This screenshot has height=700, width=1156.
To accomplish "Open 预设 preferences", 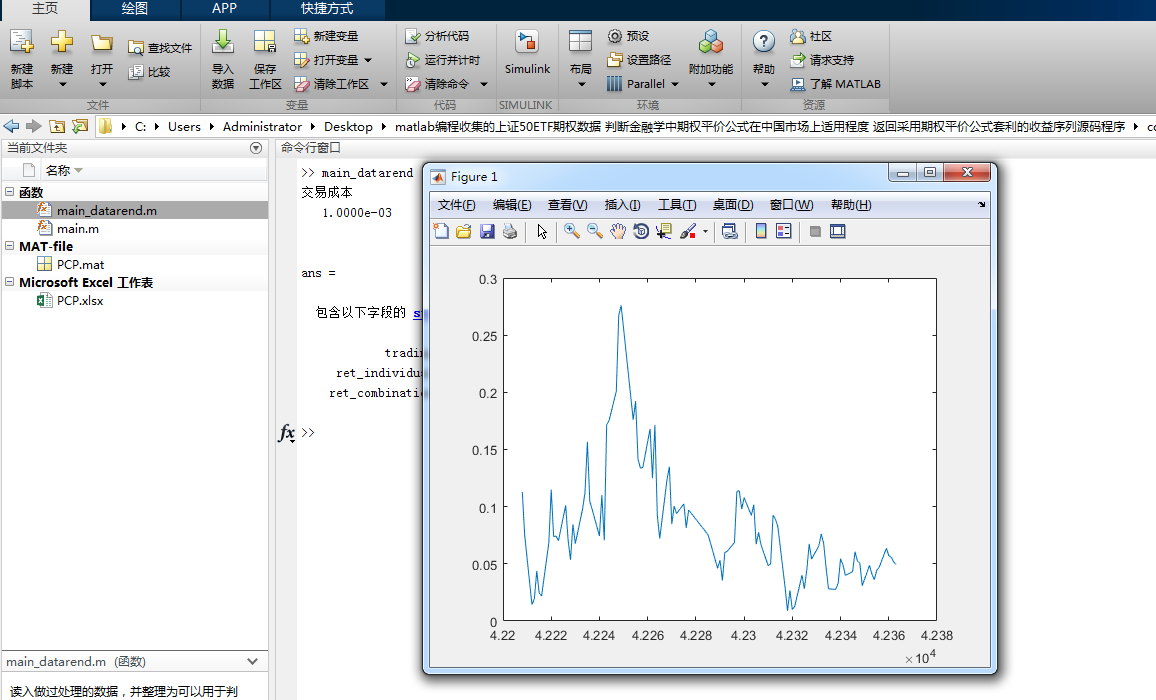I will pyautogui.click(x=628, y=36).
